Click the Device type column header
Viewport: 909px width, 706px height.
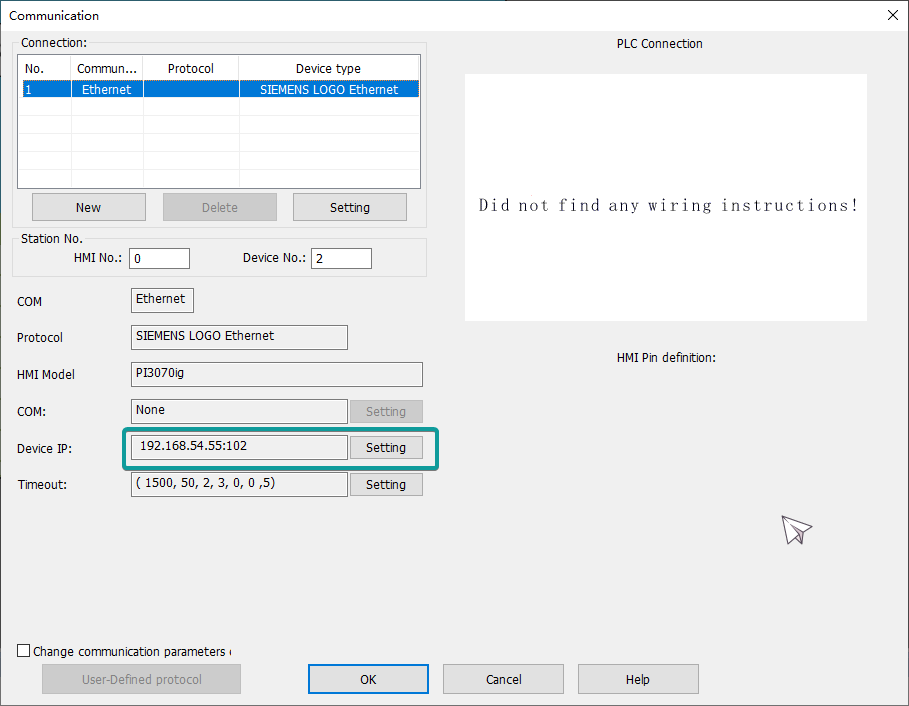[328, 68]
